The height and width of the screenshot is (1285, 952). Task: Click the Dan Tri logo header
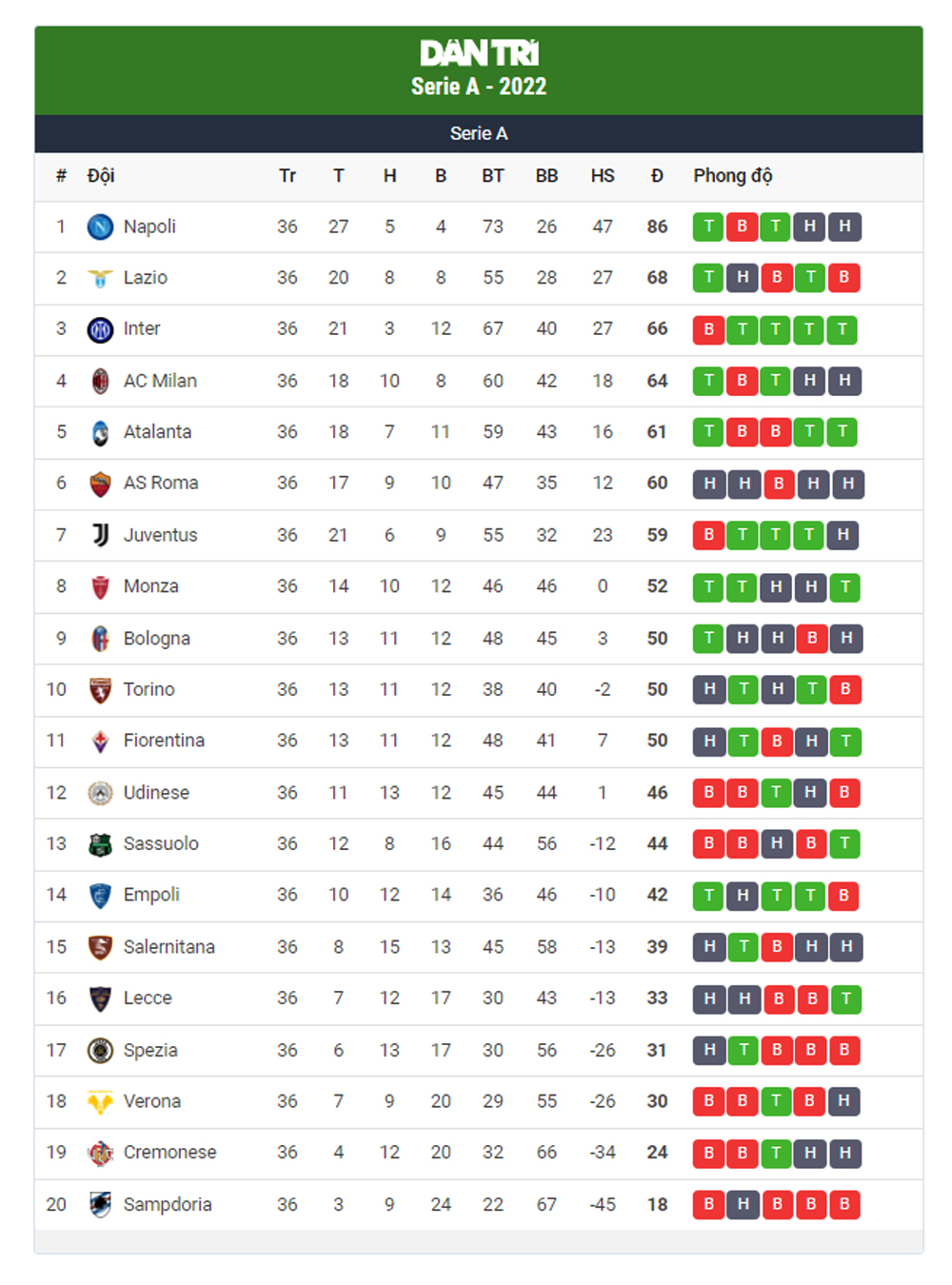click(479, 53)
